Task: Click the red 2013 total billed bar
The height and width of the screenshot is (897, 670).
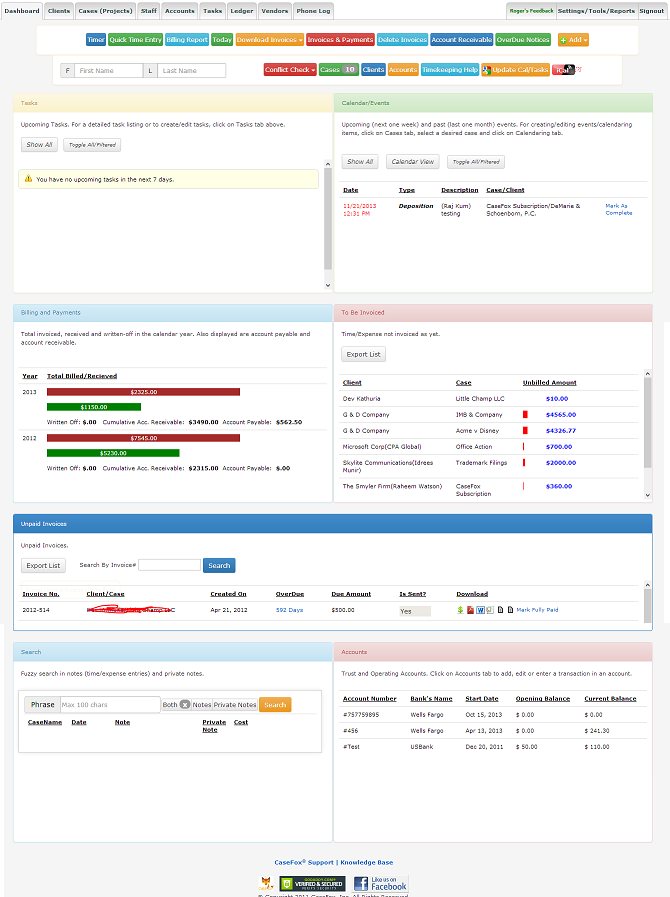Action: 143,392
